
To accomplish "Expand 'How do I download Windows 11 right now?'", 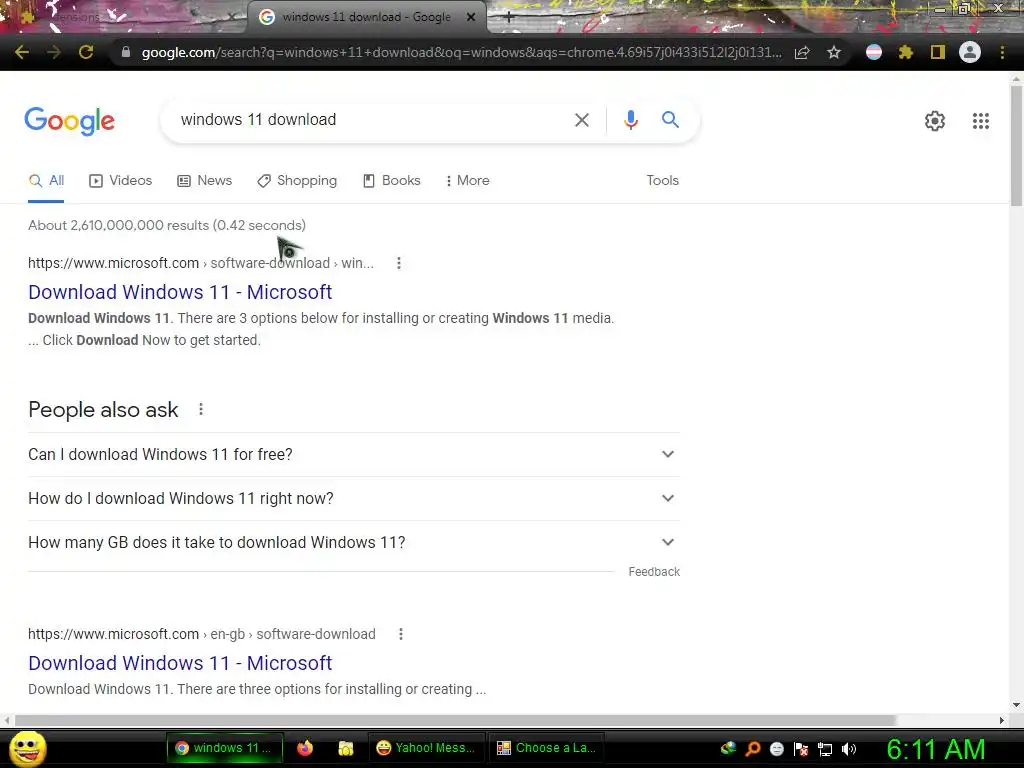I will (353, 499).
